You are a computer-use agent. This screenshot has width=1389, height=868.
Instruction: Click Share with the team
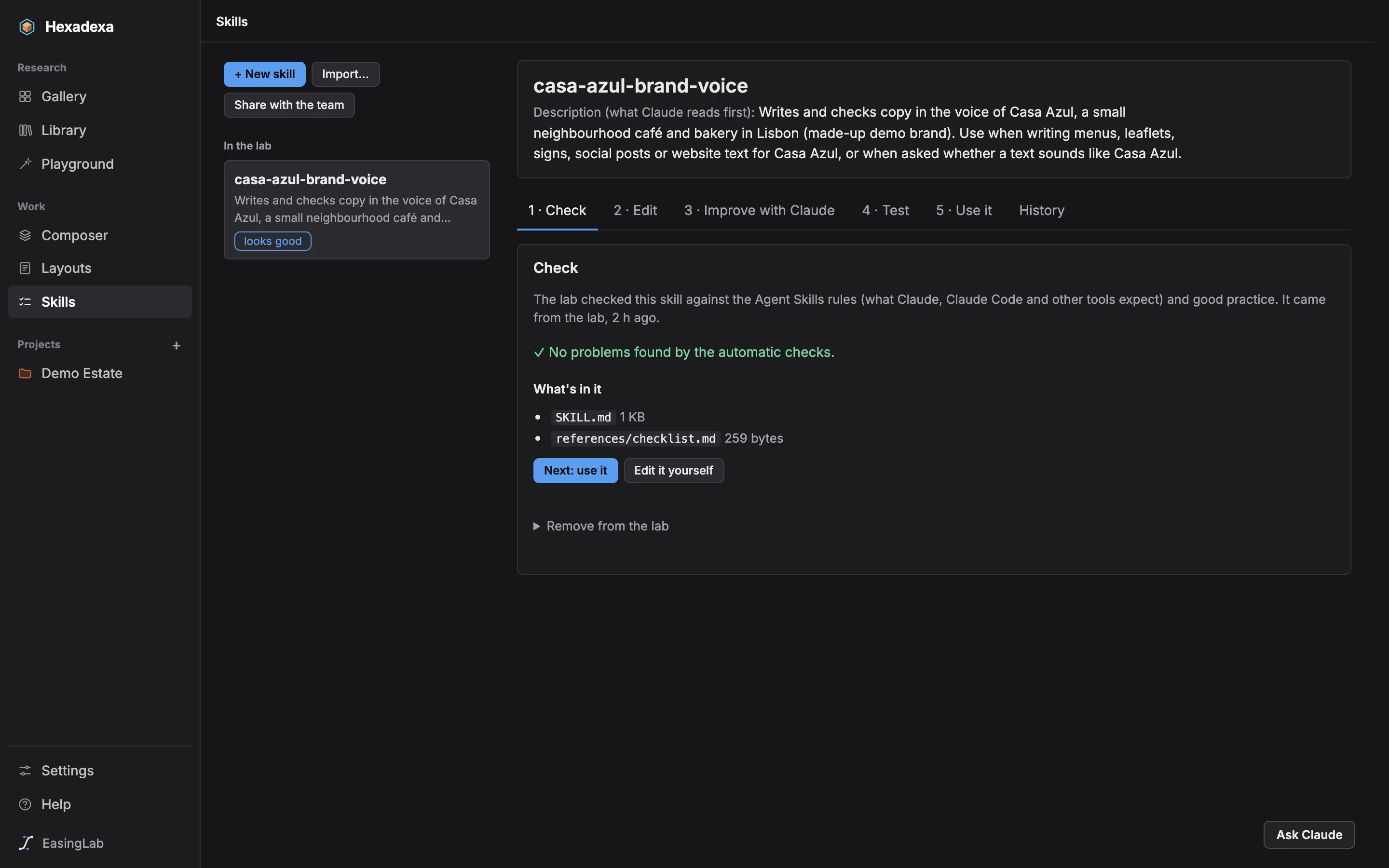[x=289, y=105]
